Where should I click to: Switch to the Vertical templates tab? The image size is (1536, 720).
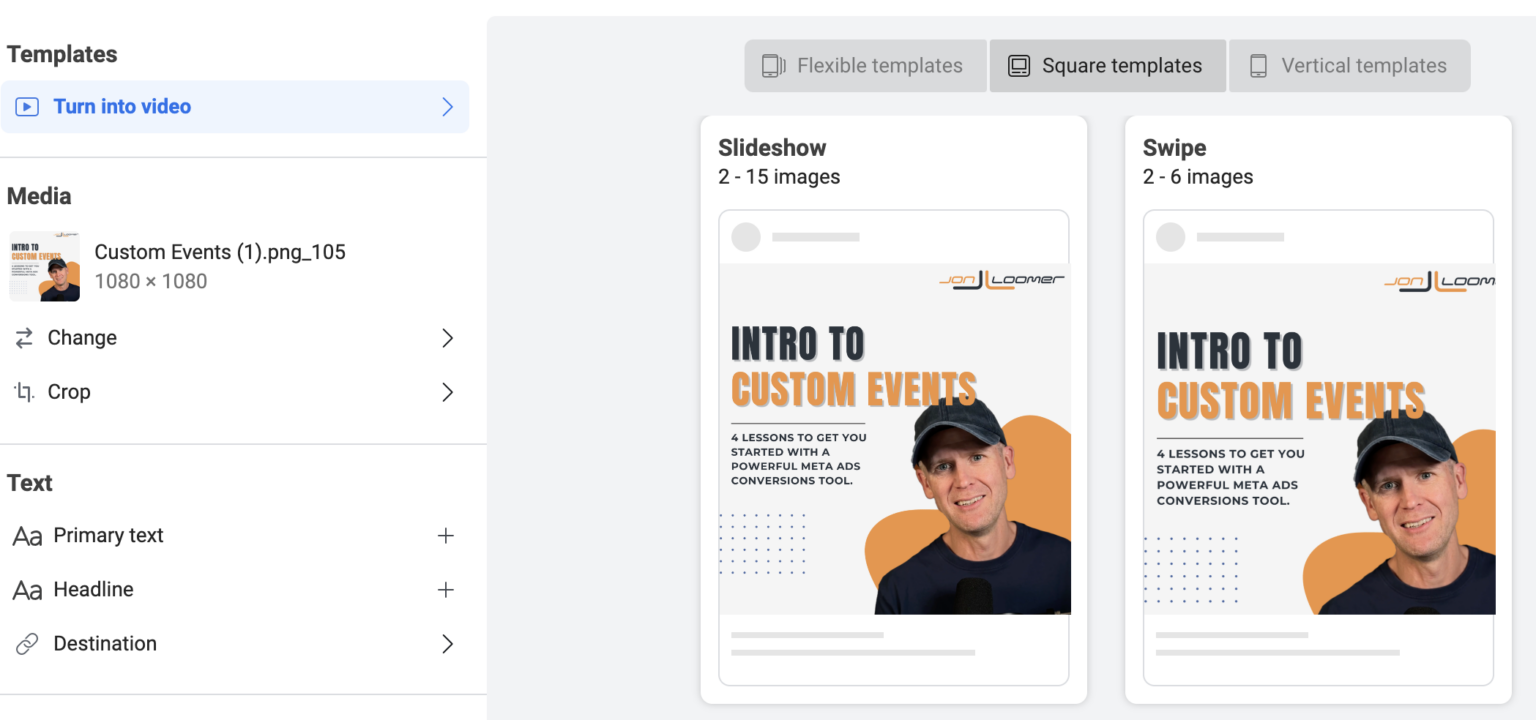pyautogui.click(x=1349, y=65)
